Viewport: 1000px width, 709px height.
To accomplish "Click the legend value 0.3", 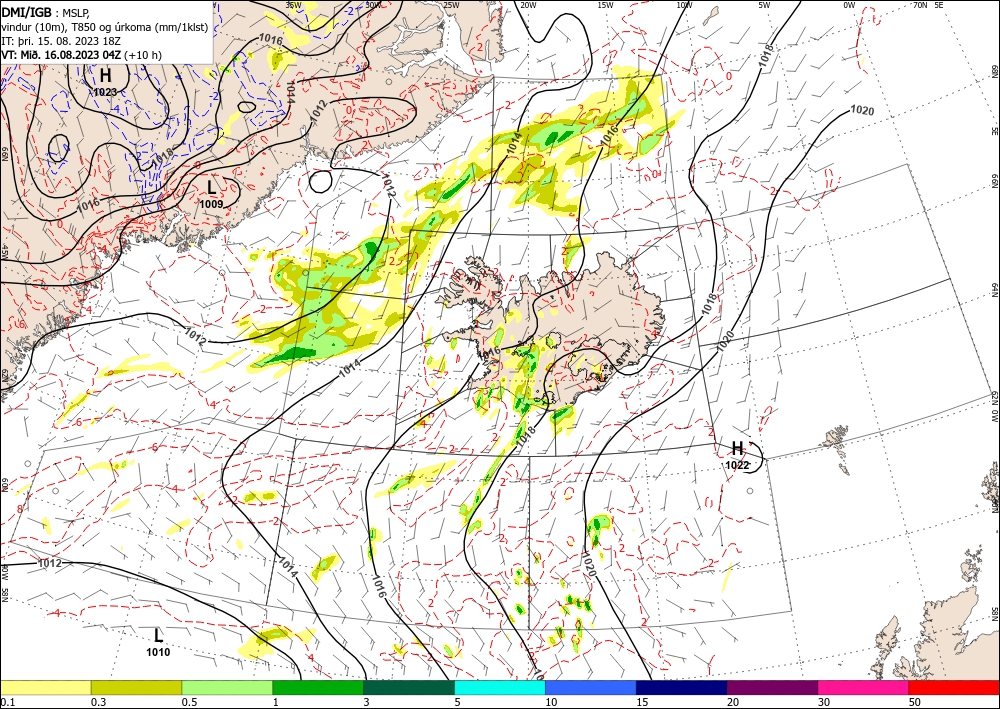I will [98, 702].
